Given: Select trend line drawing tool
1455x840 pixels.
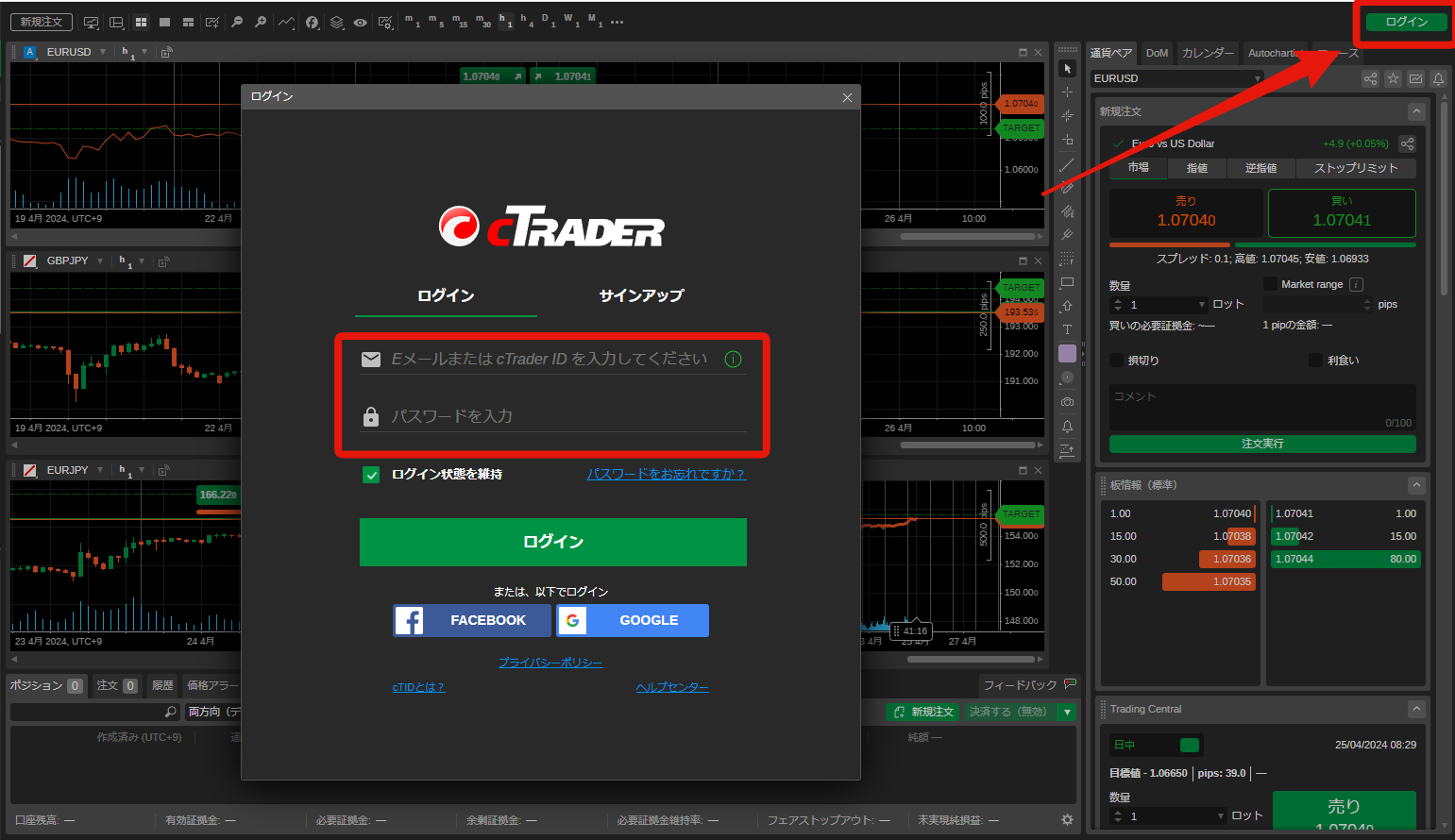Looking at the screenshot, I should (1067, 165).
